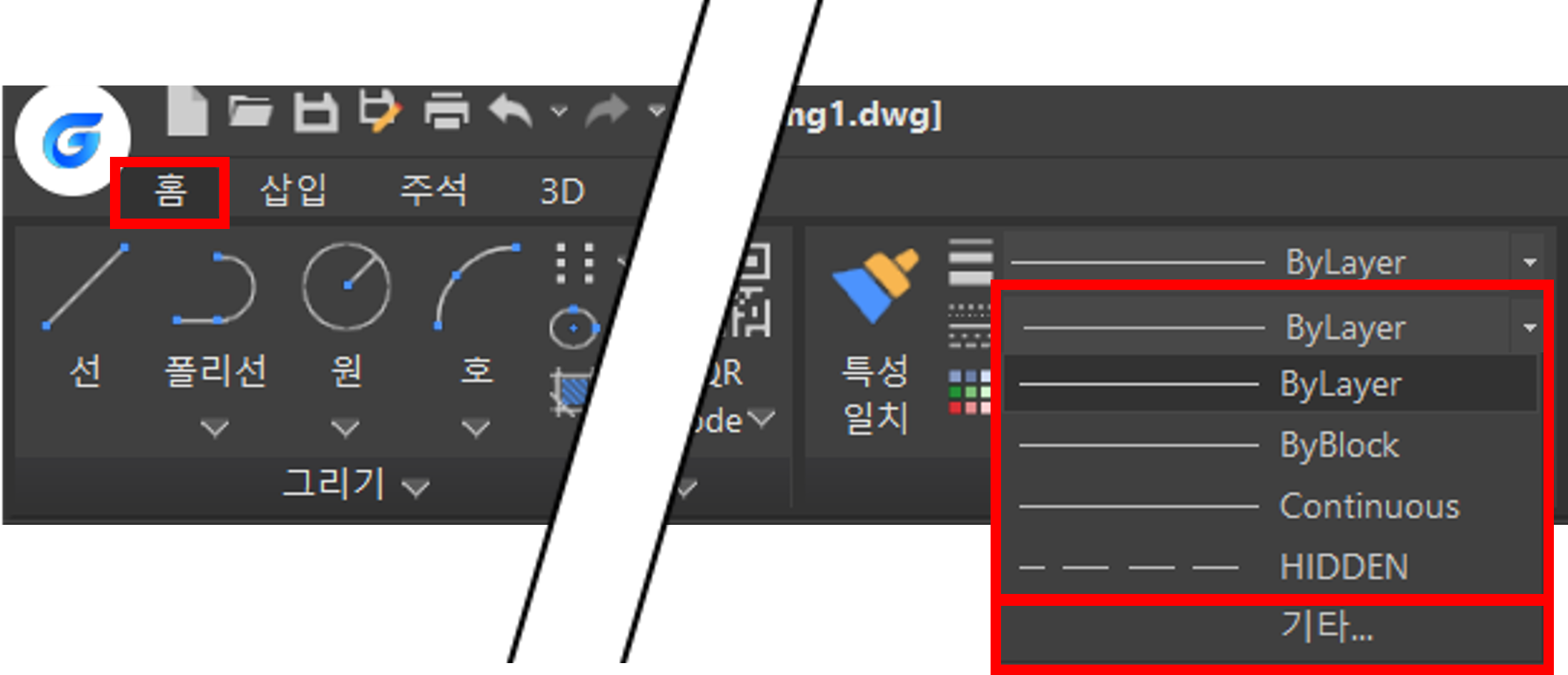Select the Line (선) drawing tool
This screenshot has width=1568, height=675.
pyautogui.click(x=85, y=286)
